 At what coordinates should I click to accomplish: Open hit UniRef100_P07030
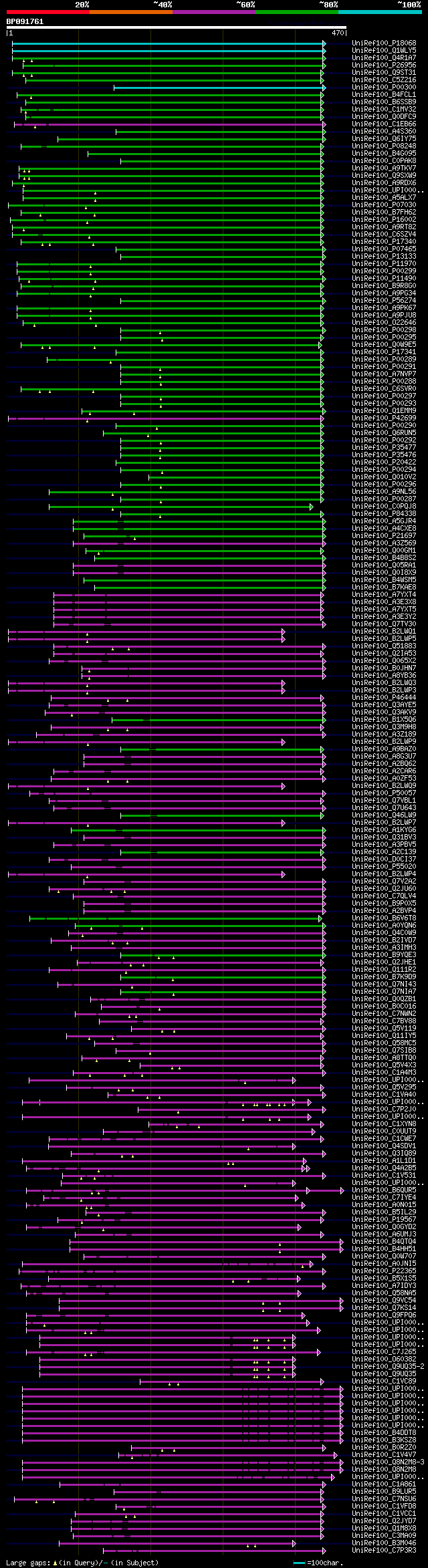[384, 205]
